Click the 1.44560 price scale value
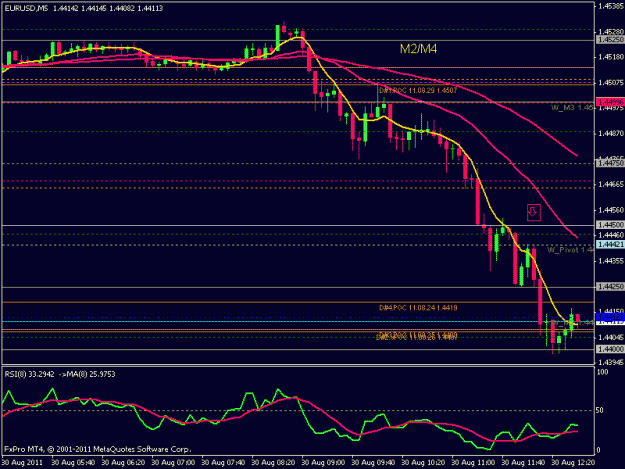Viewport: 625px width, 469px height. tap(611, 210)
